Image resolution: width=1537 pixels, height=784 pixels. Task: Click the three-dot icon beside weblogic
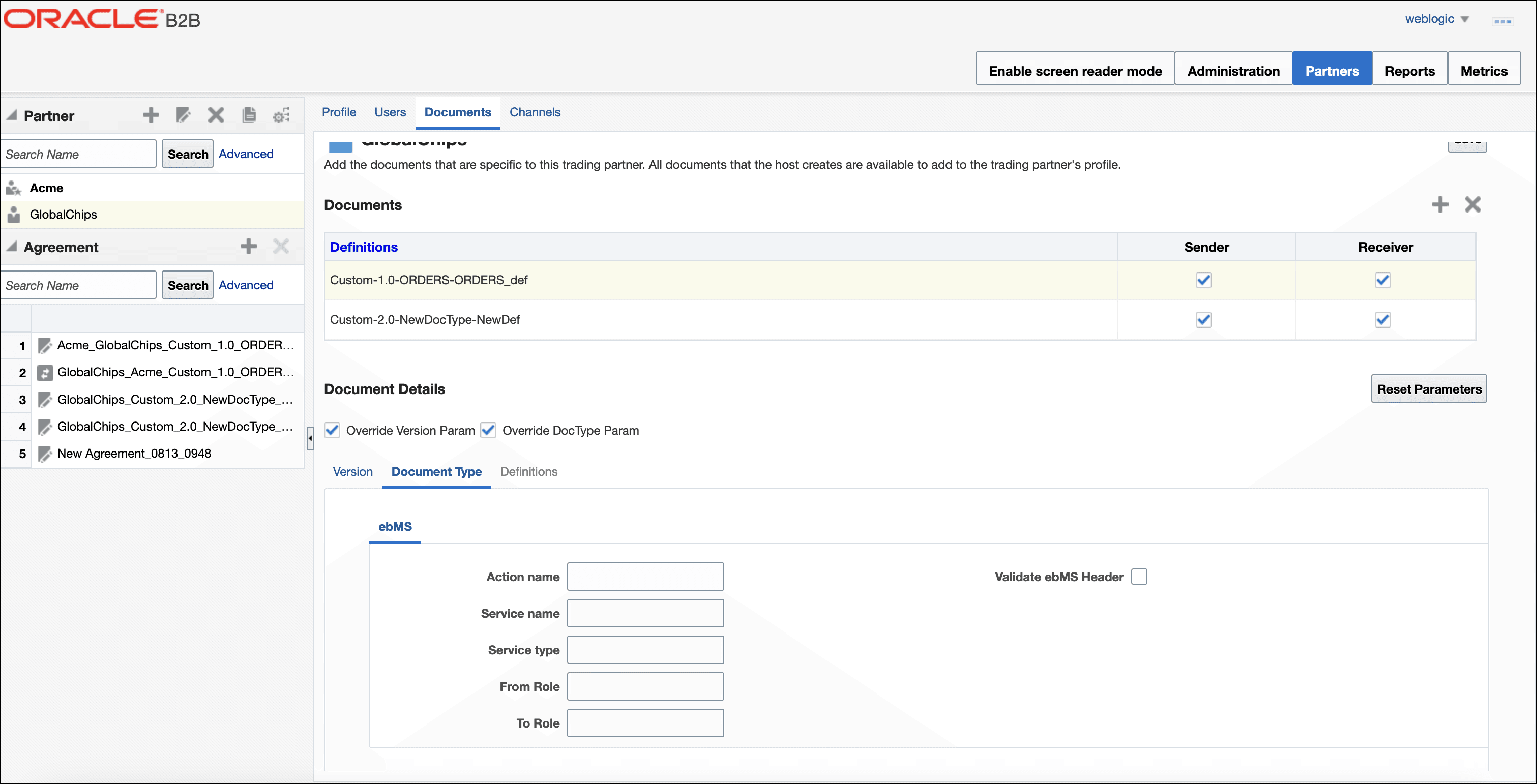(1502, 21)
